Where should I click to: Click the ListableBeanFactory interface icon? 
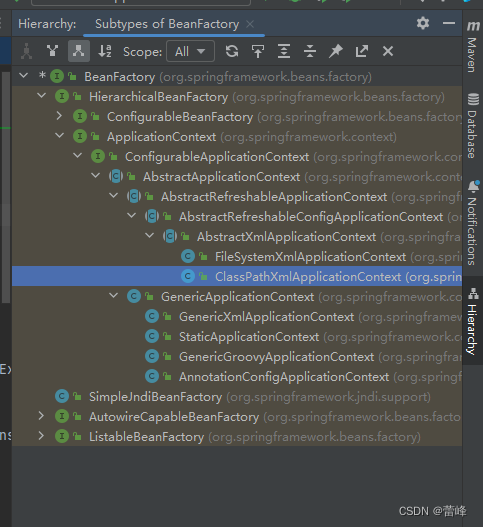pyautogui.click(x=62, y=437)
